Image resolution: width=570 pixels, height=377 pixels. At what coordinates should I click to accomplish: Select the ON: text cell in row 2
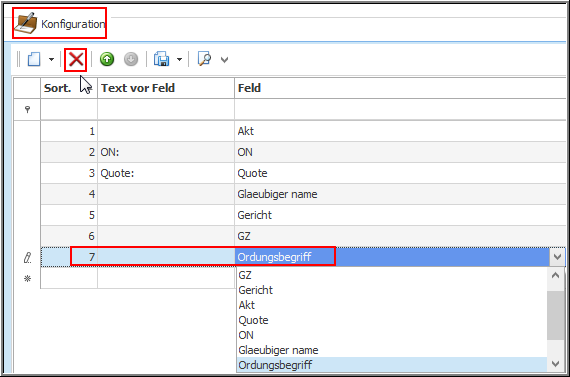[166, 152]
